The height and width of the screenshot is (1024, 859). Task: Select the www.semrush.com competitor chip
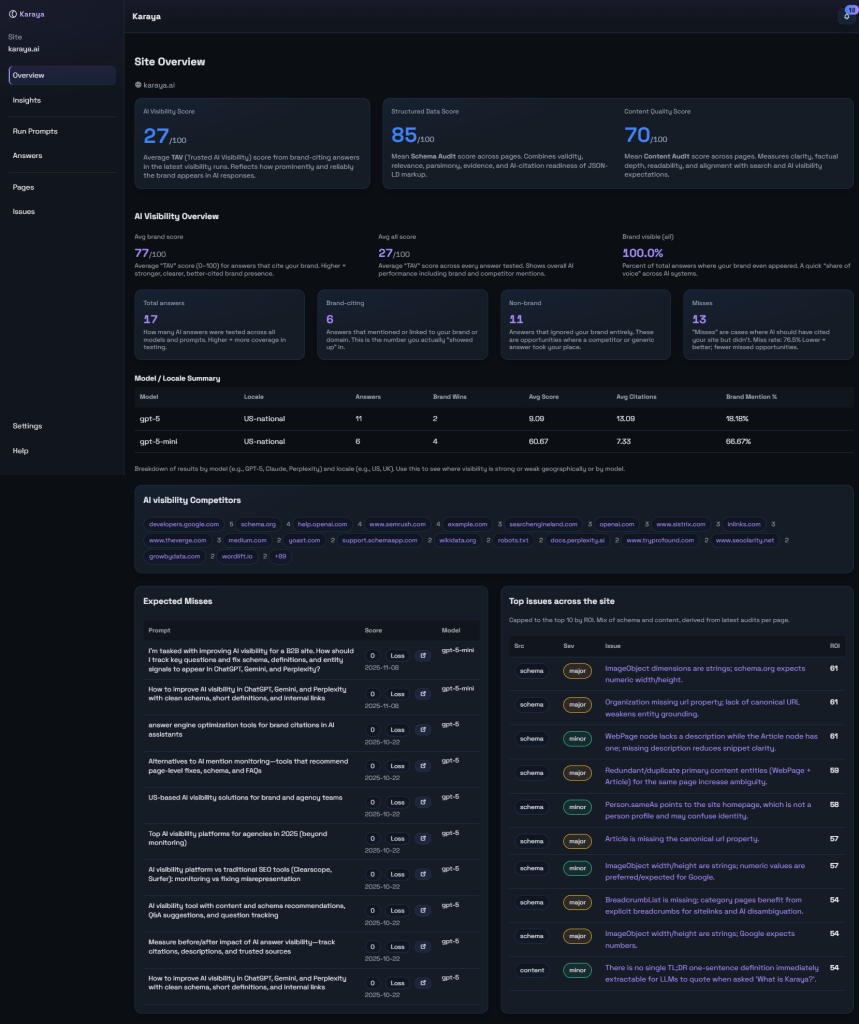click(397, 524)
